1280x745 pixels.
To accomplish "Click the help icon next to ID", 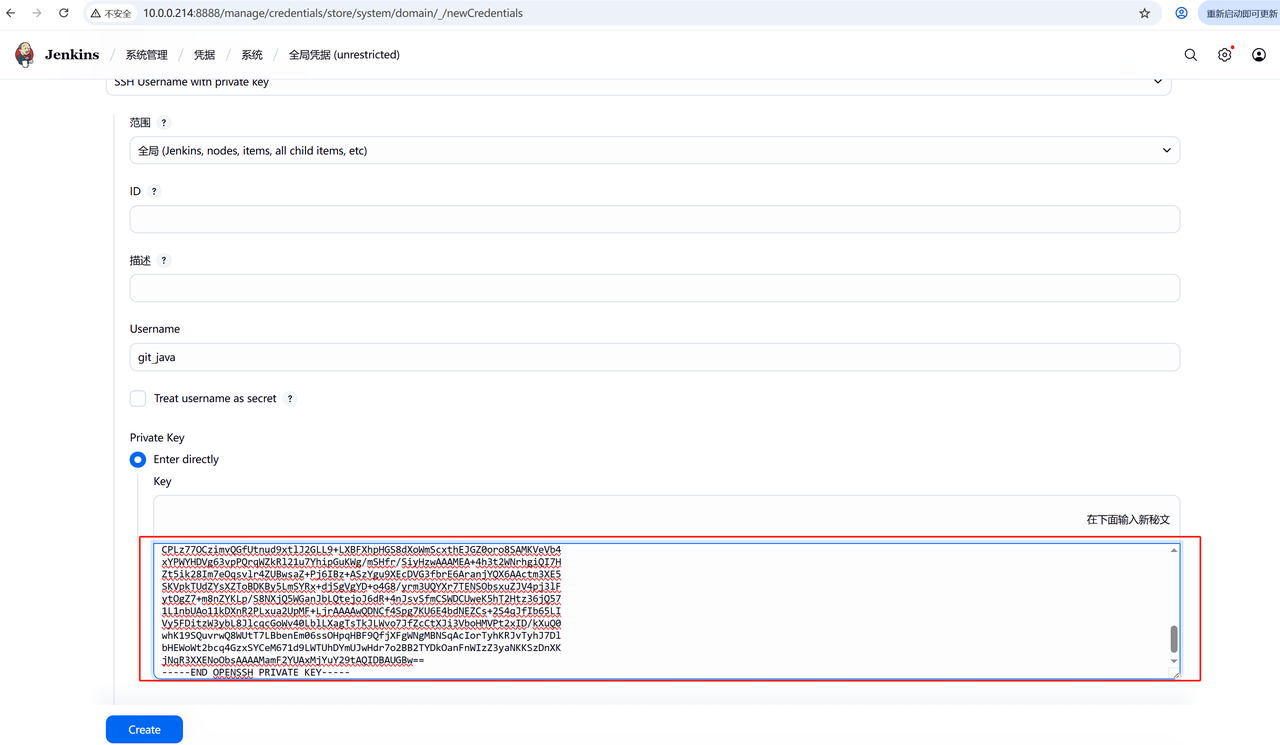I will [x=154, y=191].
